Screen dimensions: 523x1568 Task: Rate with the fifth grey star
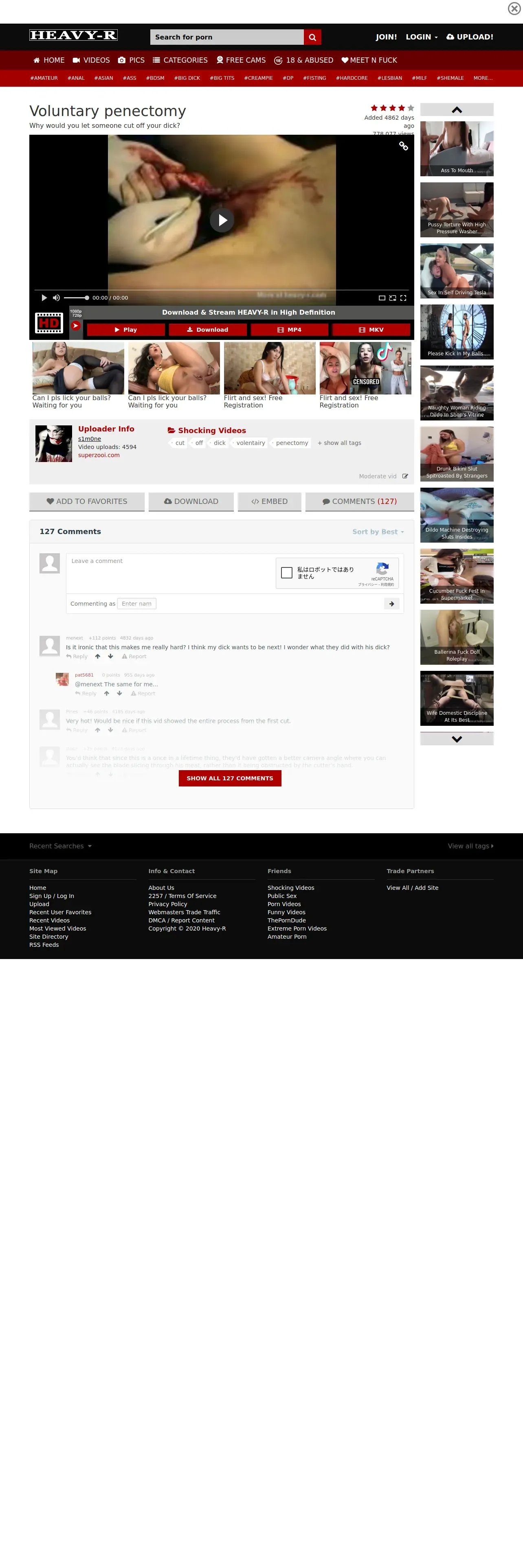pyautogui.click(x=410, y=108)
